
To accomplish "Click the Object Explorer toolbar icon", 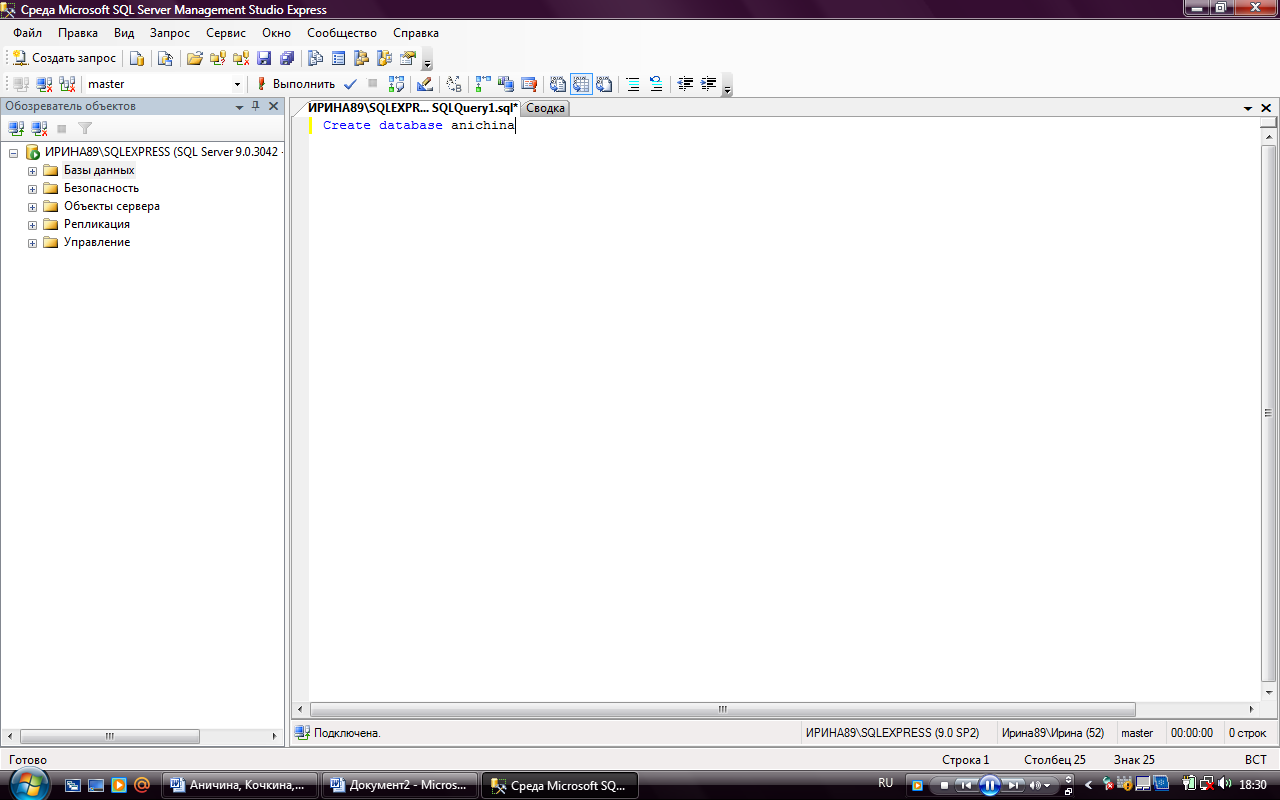I will (361, 58).
